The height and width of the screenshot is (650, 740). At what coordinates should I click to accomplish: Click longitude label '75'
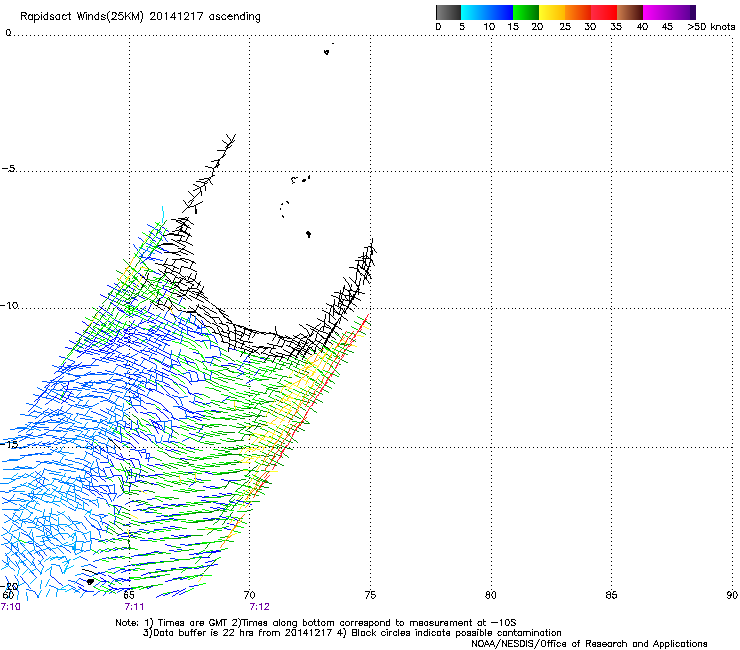[370, 595]
